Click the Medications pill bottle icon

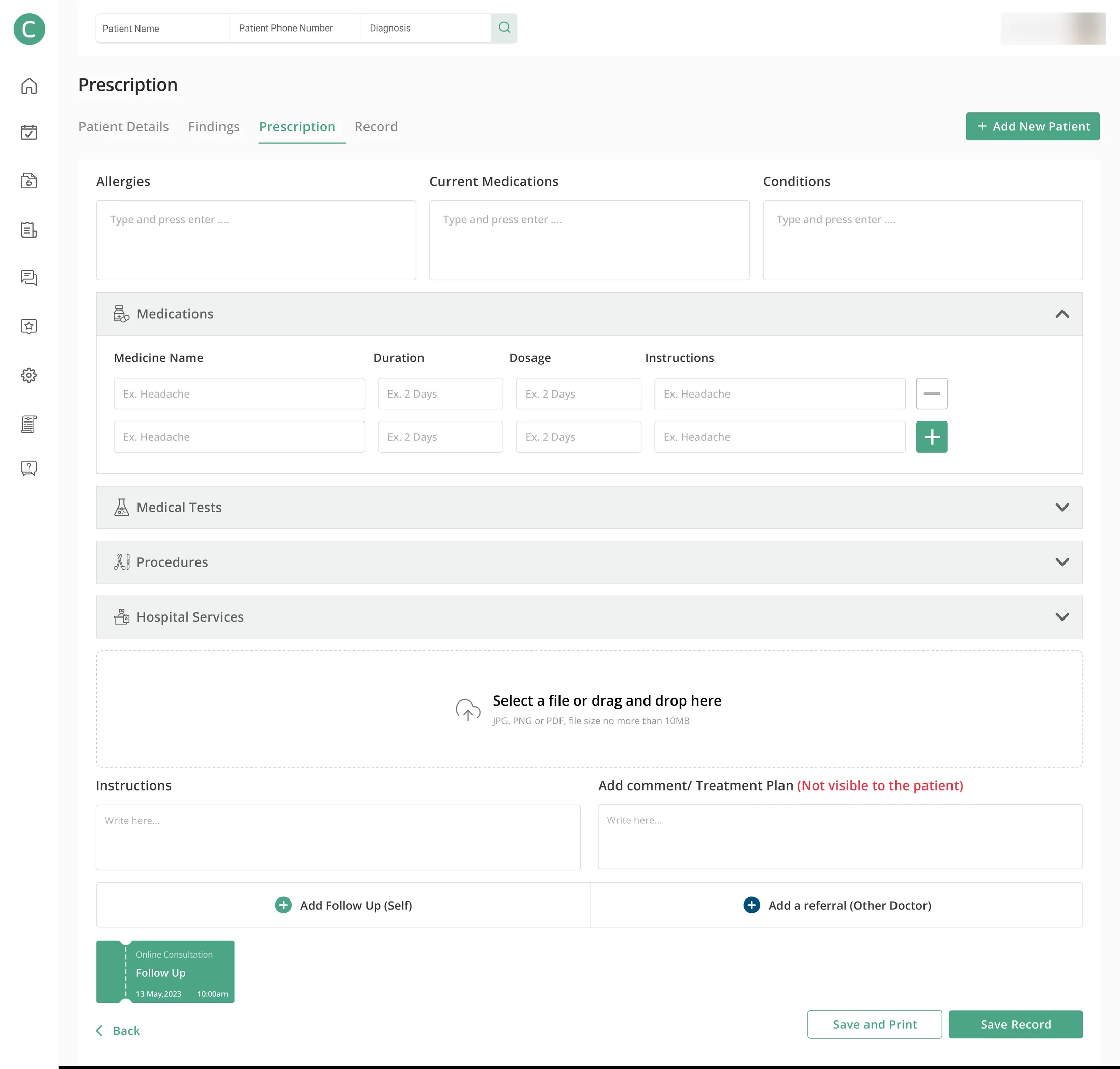tap(121, 314)
